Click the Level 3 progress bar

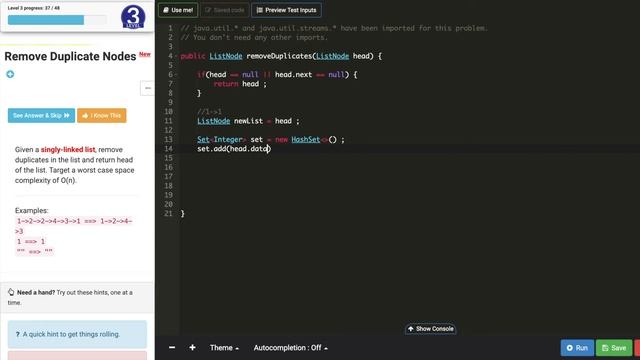pos(57,20)
